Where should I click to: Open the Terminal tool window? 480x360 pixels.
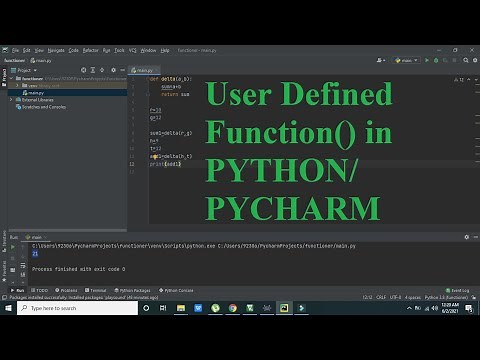[95, 290]
